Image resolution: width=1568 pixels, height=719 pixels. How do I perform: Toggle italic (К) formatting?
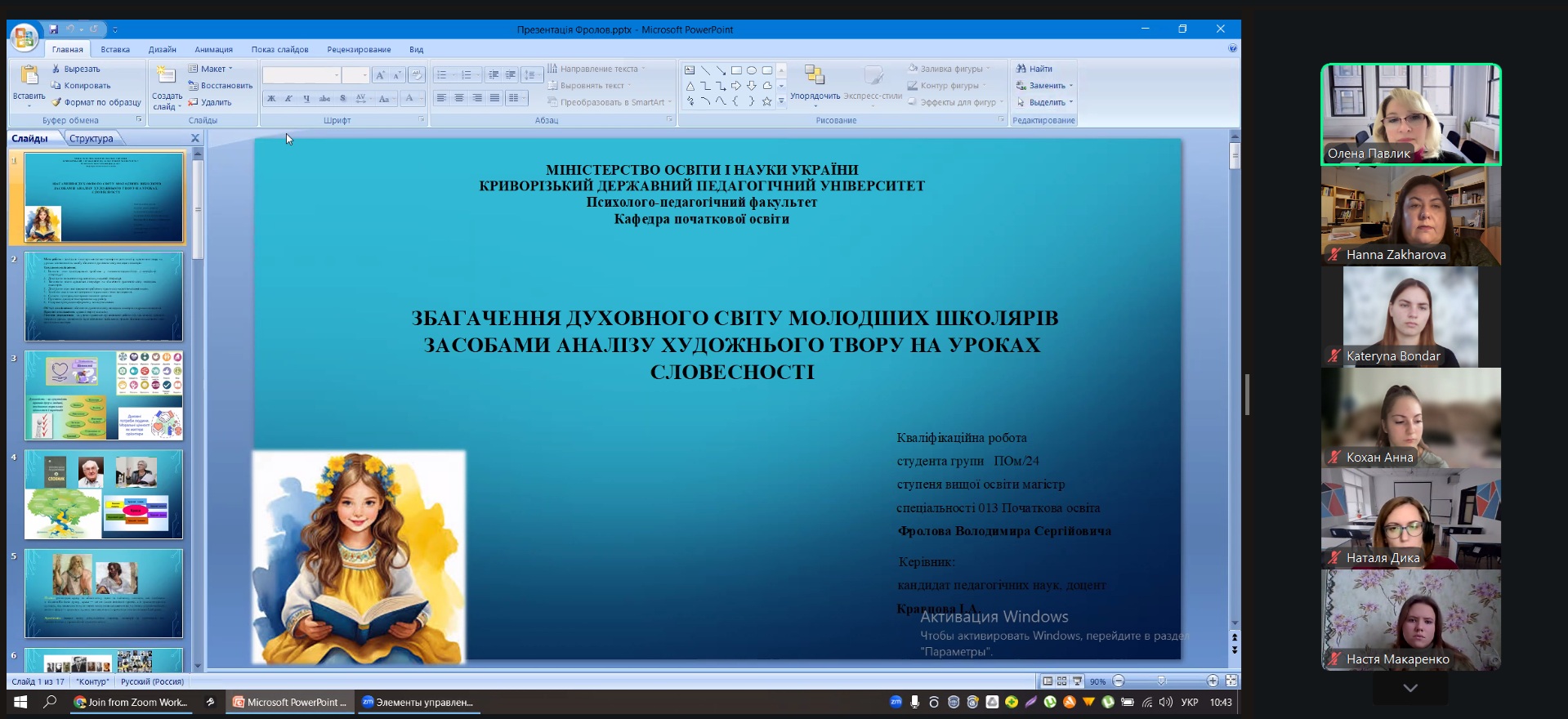coord(288,99)
